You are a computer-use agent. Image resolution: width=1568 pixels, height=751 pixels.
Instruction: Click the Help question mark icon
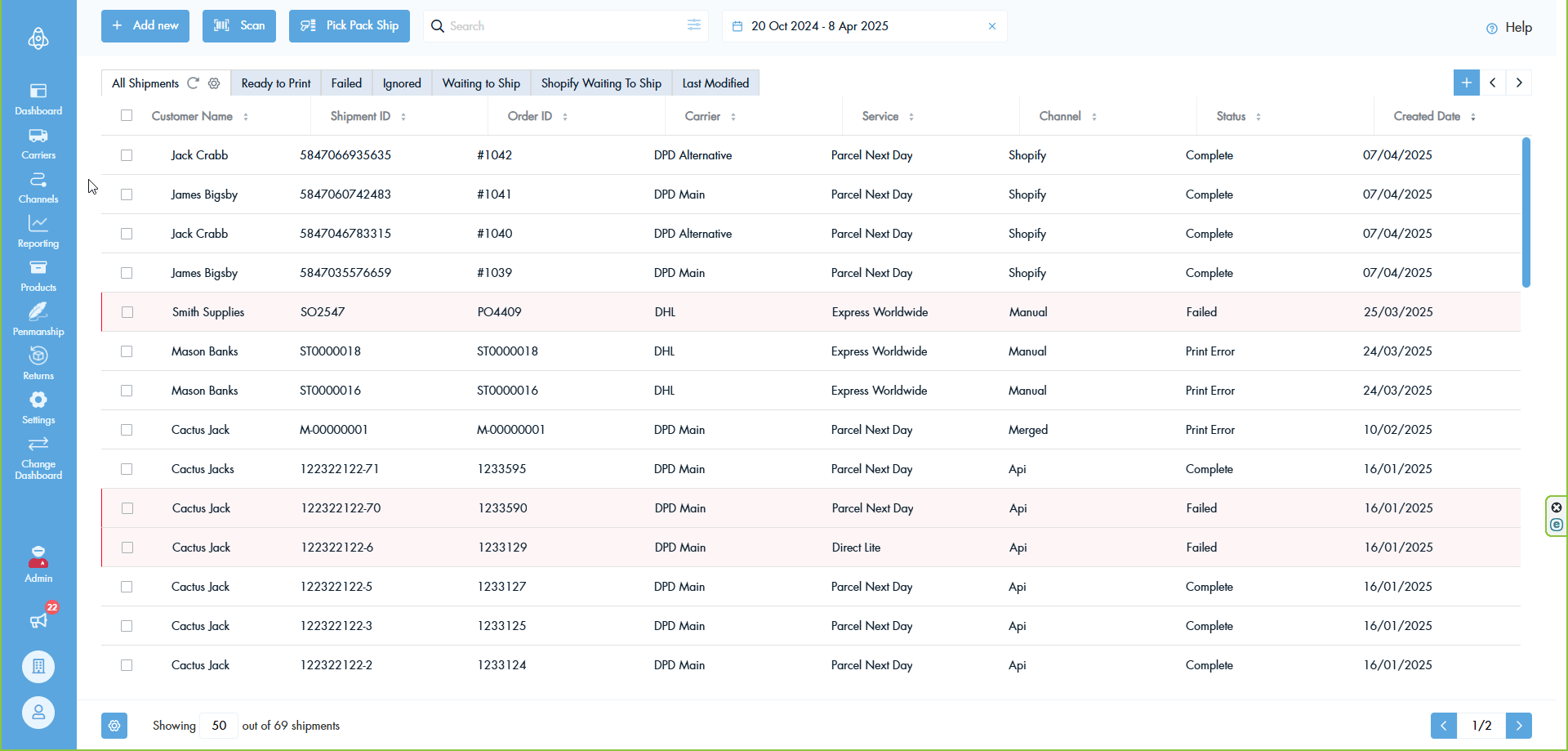1492,28
